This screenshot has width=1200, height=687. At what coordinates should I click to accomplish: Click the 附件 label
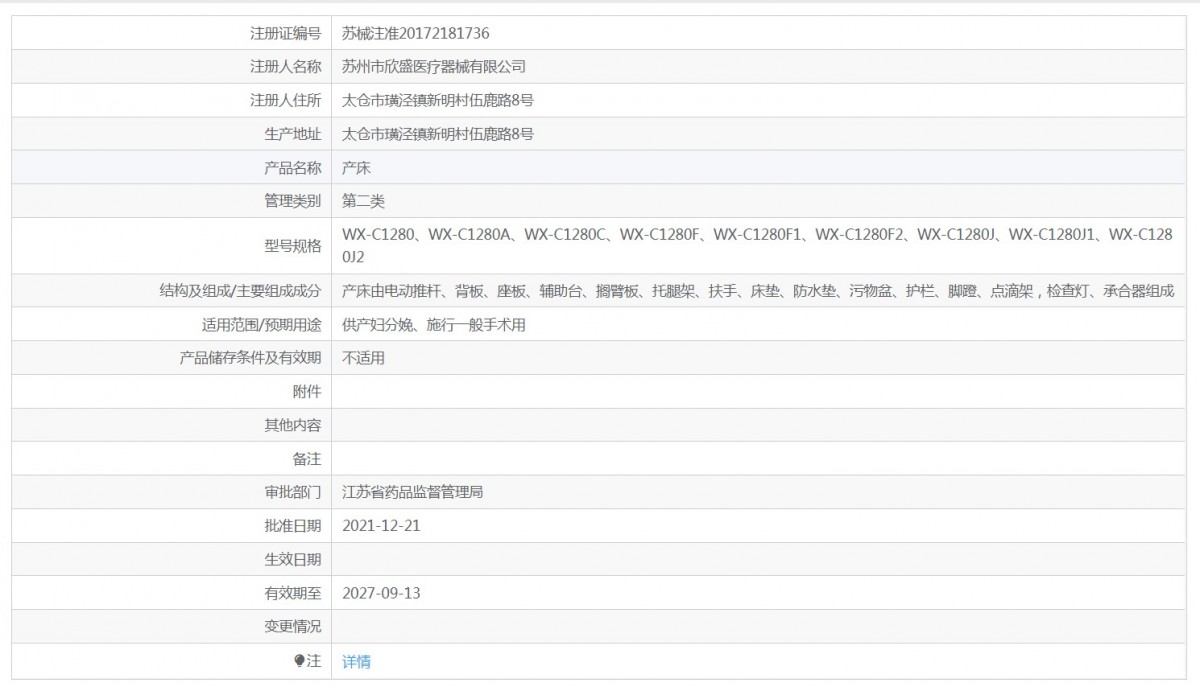click(307, 391)
